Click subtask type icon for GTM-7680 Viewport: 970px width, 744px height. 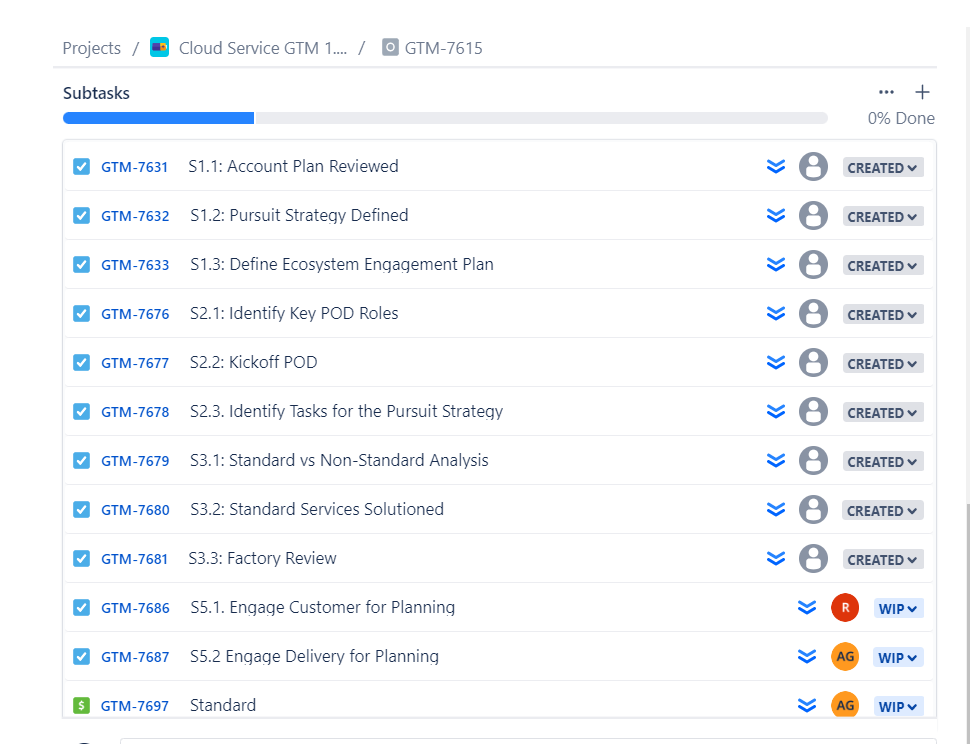[x=81, y=509]
